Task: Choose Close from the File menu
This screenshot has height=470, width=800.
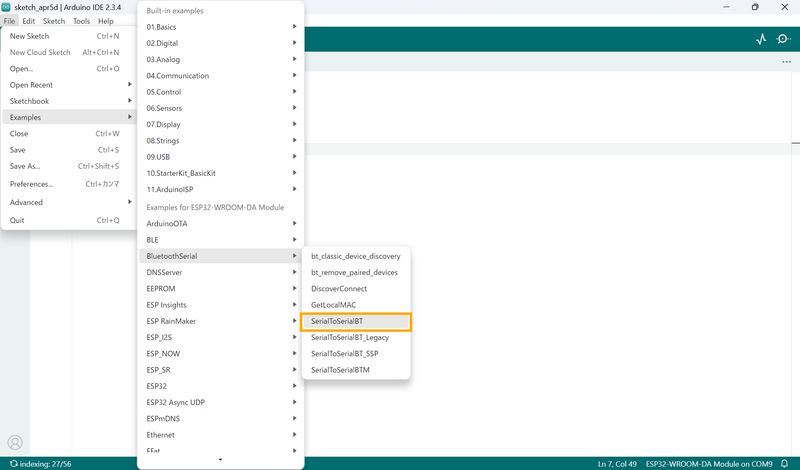Action: click(68, 134)
